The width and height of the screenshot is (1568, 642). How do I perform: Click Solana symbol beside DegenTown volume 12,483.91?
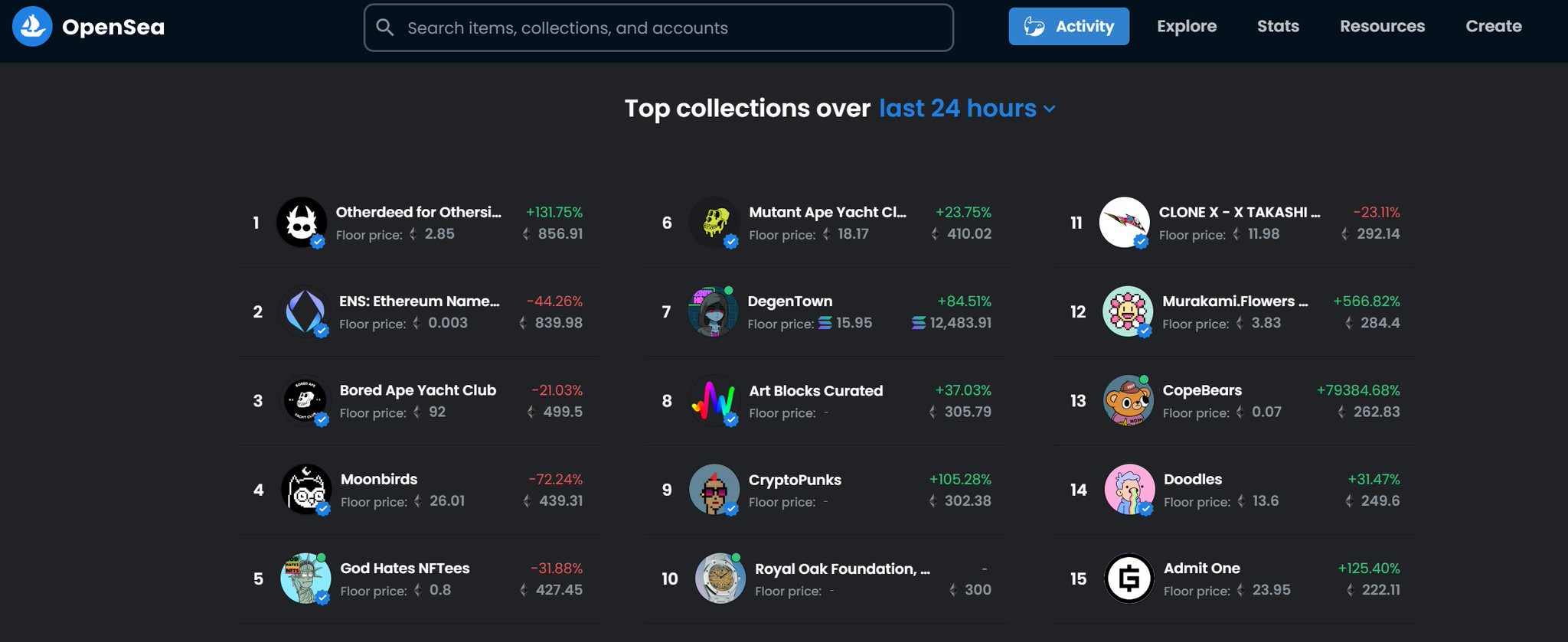[919, 323]
